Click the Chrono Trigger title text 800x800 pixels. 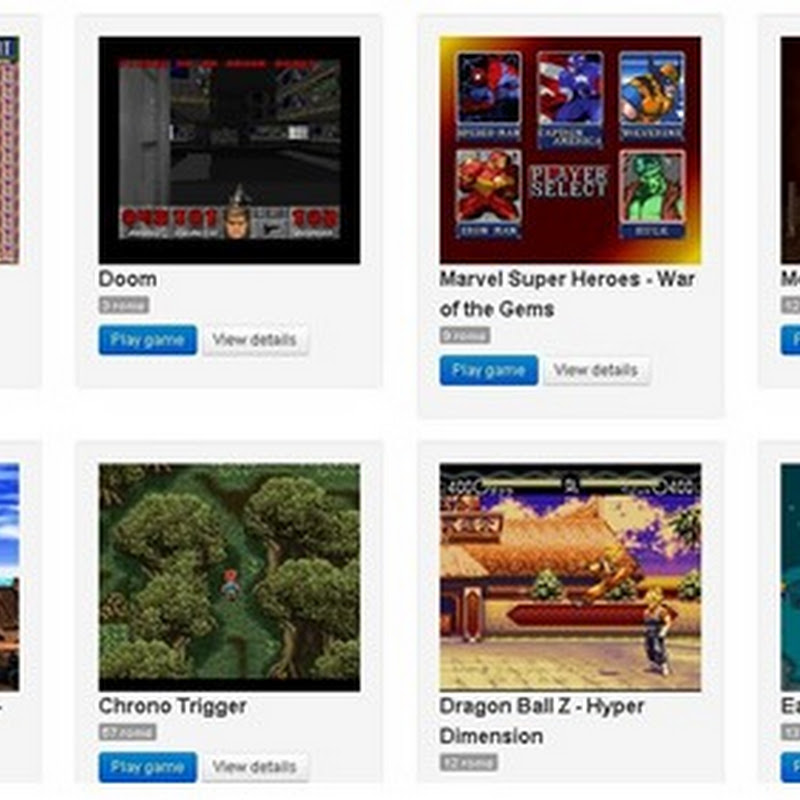[x=172, y=707]
